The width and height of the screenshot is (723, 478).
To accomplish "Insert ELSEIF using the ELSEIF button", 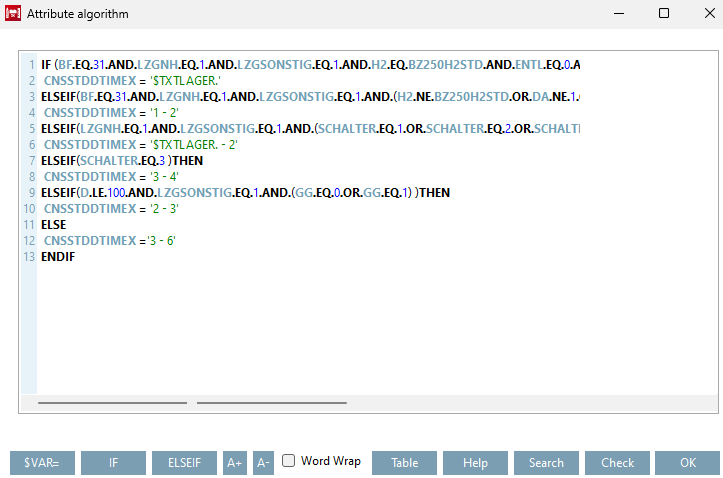I will pos(184,463).
